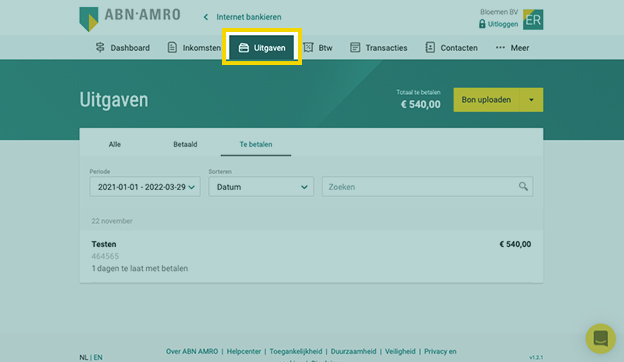Screen dimensions: 624x362
Task: Click the lock icon beside Uitloggen
Action: point(482,24)
